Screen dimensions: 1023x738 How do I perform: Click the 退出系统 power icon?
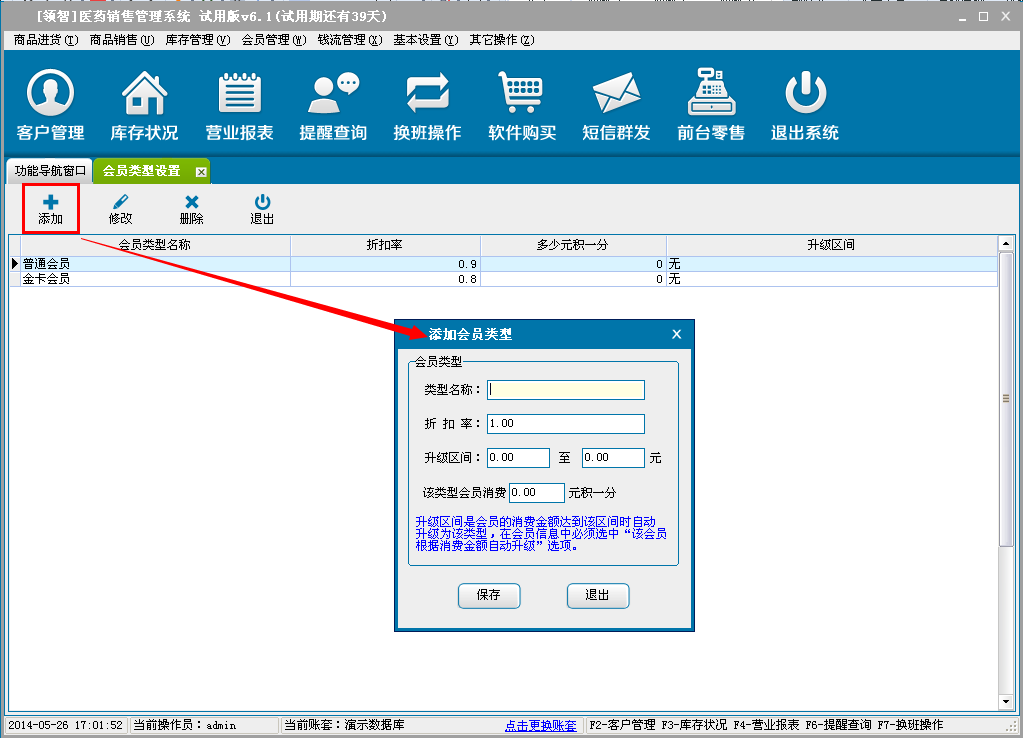click(x=804, y=105)
